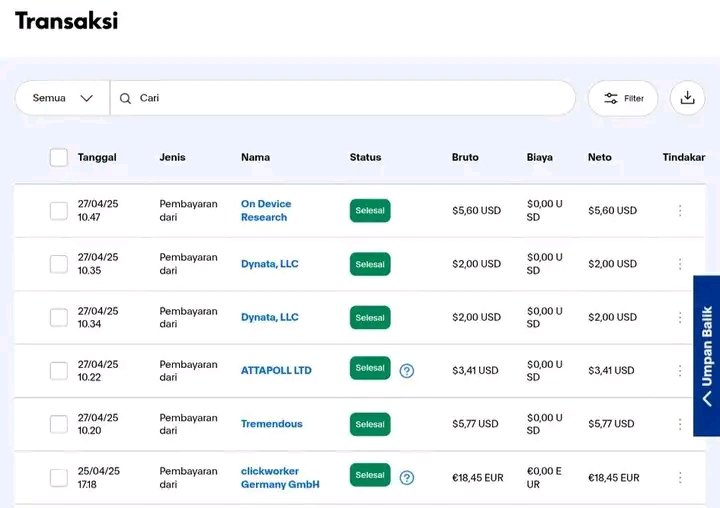Click the Neto column header

[x=600, y=158]
